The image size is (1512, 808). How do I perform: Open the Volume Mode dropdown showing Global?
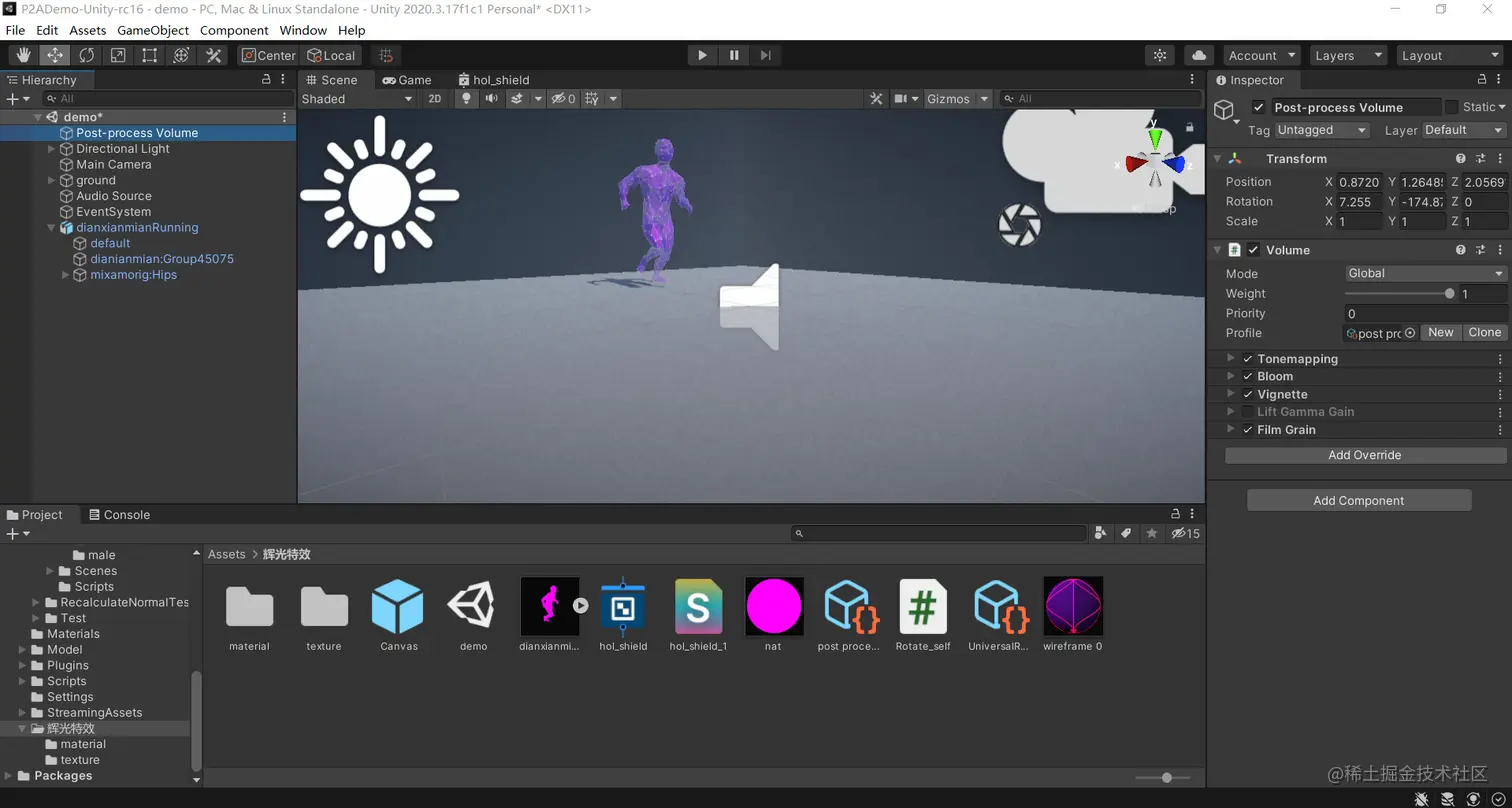1426,273
